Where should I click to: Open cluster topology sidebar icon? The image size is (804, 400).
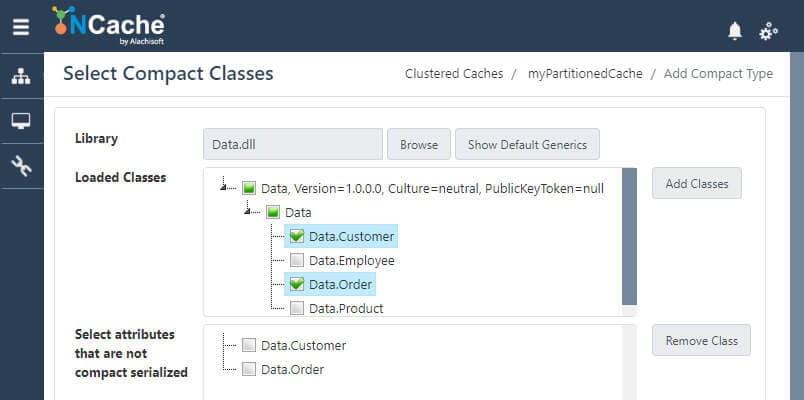(21, 76)
